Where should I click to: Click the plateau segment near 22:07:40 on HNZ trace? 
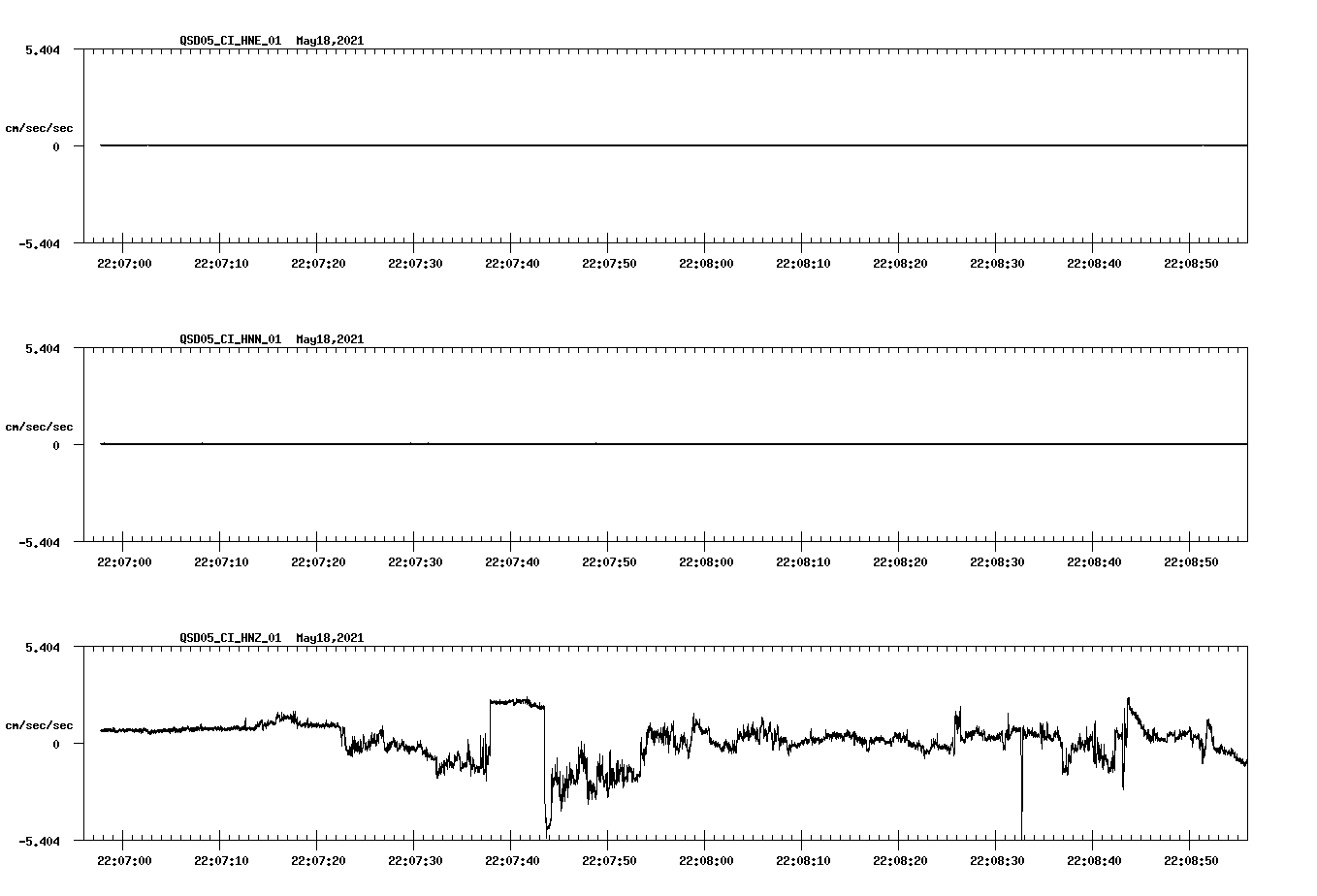coord(514,700)
